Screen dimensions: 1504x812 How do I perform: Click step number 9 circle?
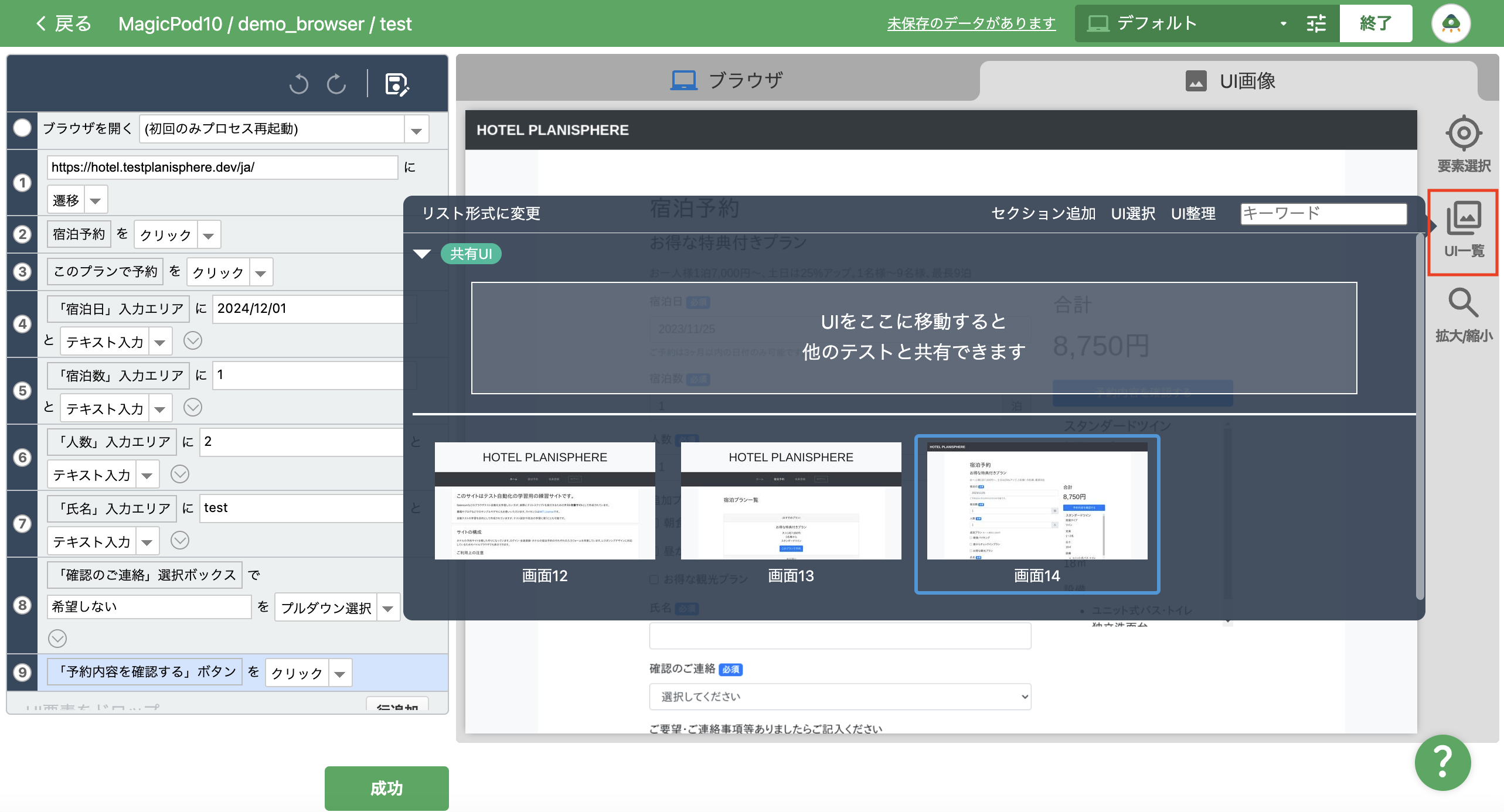point(22,672)
